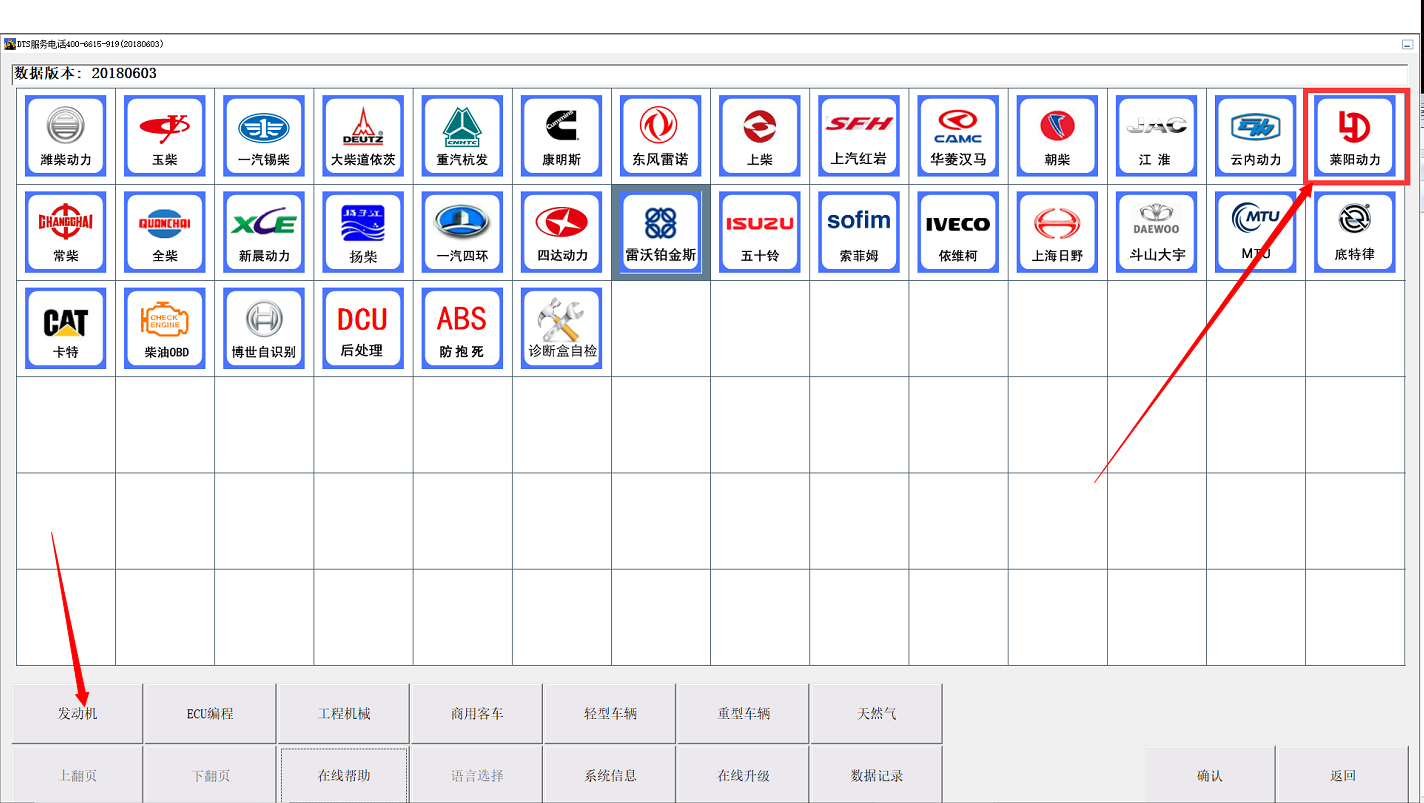The width and height of the screenshot is (1424, 803).
Task: Choose the 五十铃 ISUZU icon
Action: (760, 232)
